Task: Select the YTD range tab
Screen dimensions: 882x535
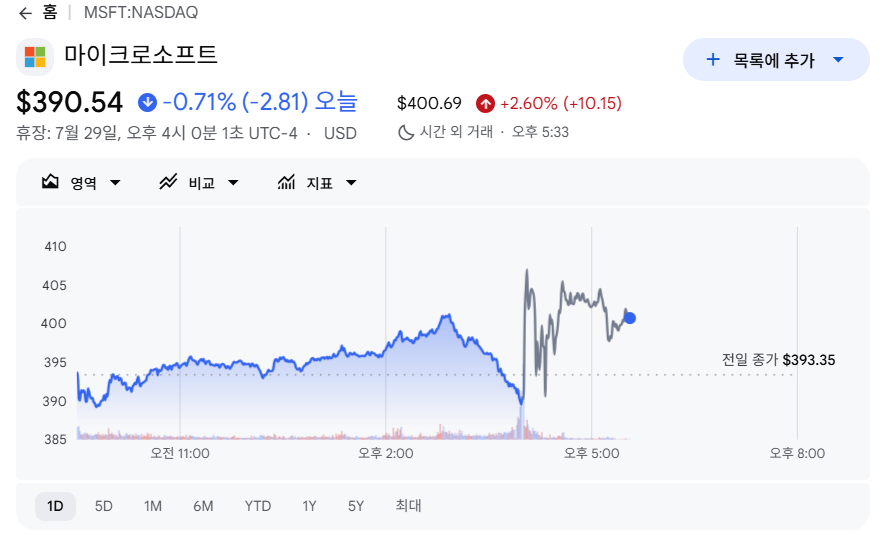Action: [x=258, y=506]
